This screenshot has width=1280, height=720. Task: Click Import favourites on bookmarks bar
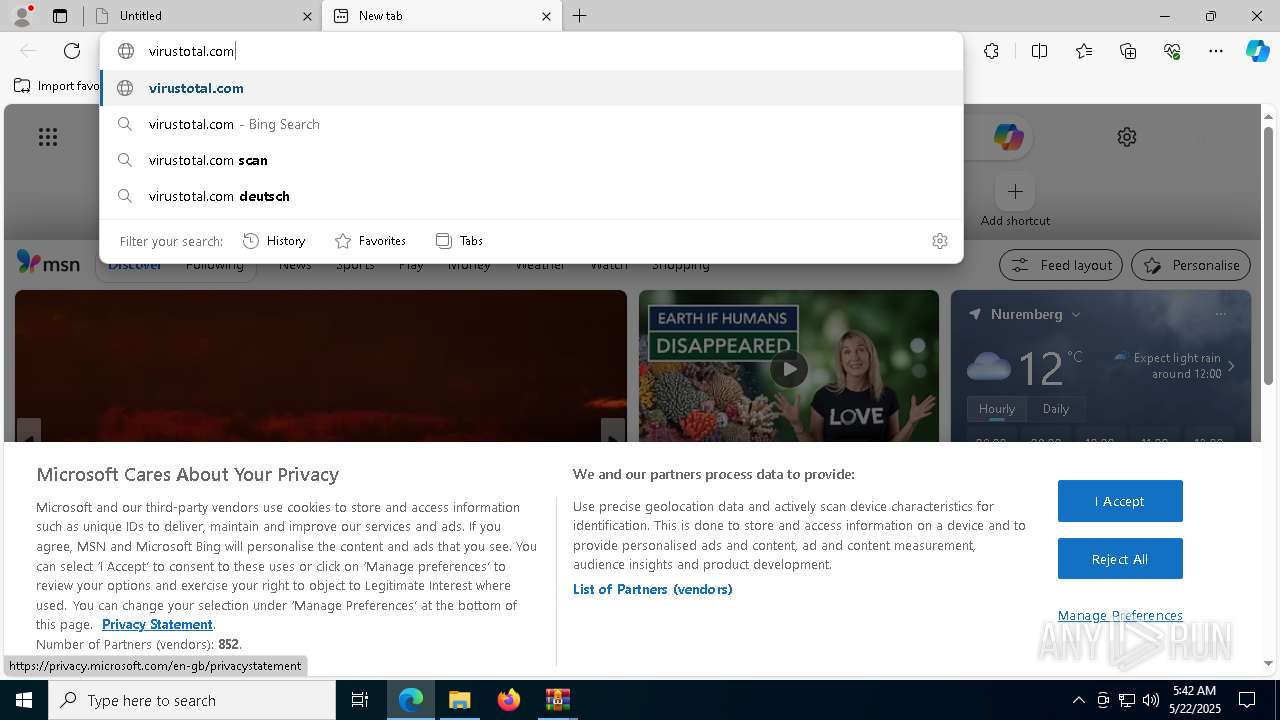tap(57, 86)
